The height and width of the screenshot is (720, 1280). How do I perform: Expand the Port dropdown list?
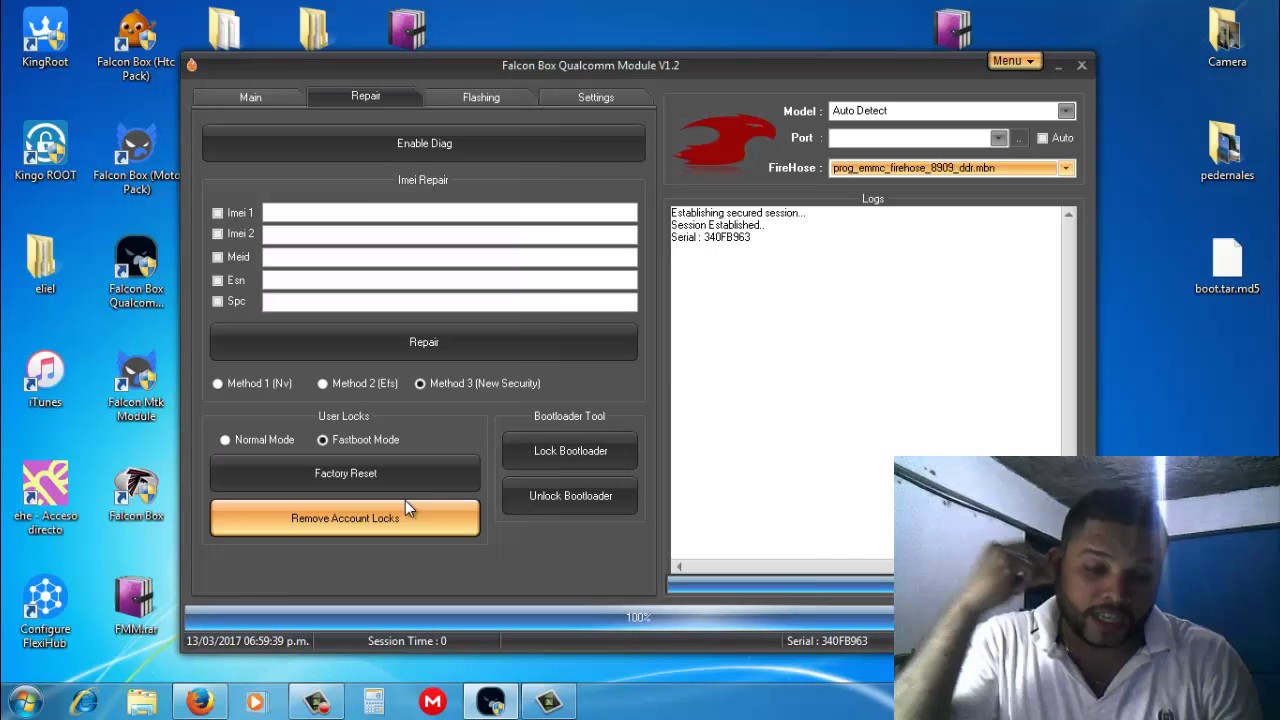(998, 138)
